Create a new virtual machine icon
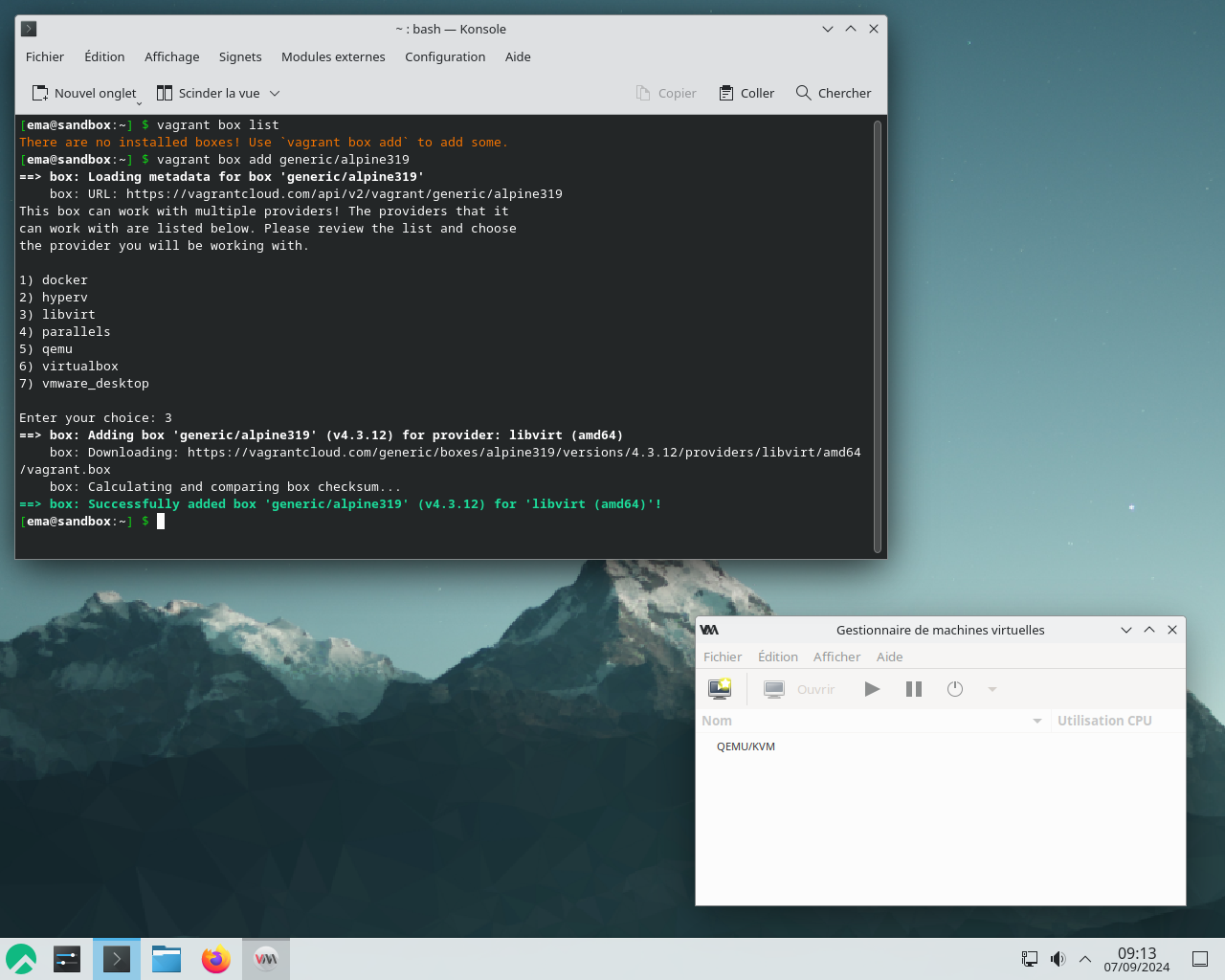Screen dimensions: 1225x980 [720, 689]
